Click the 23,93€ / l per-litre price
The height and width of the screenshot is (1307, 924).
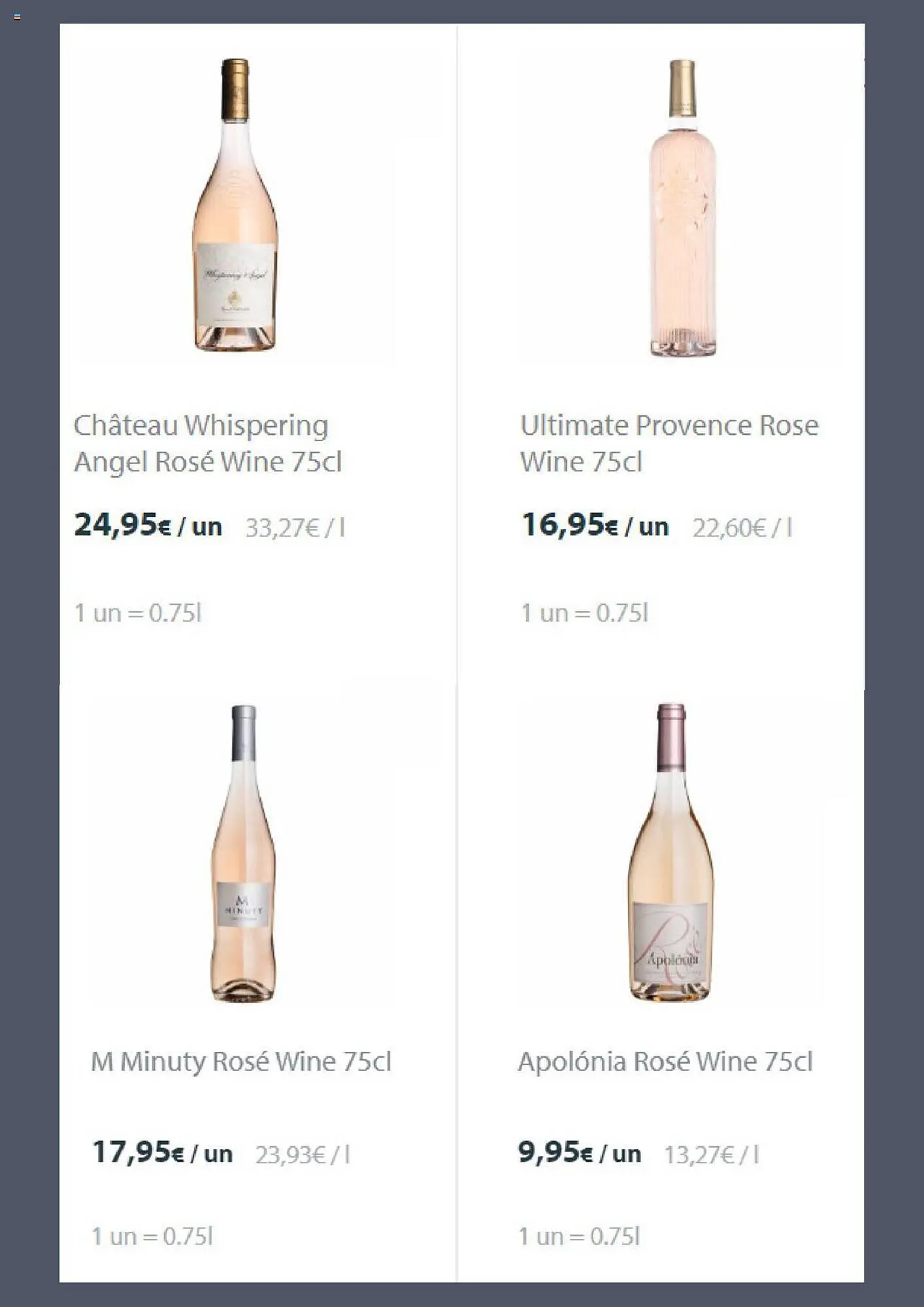[x=302, y=1155]
